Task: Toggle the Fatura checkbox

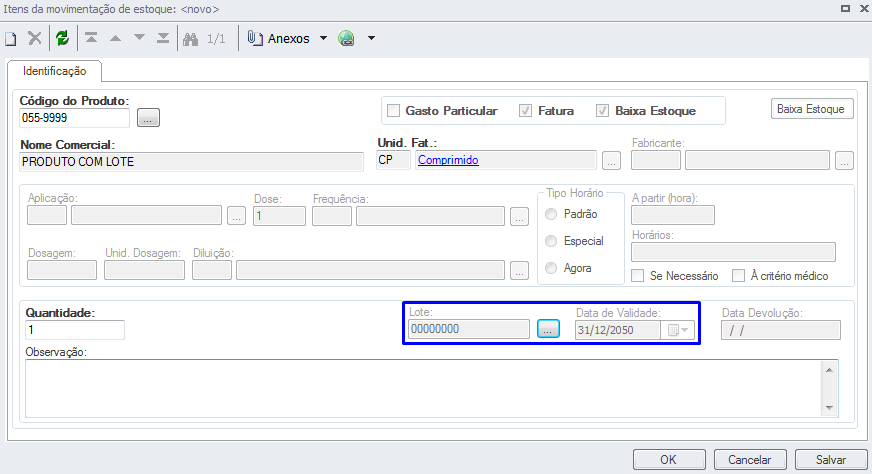Action: (525, 111)
